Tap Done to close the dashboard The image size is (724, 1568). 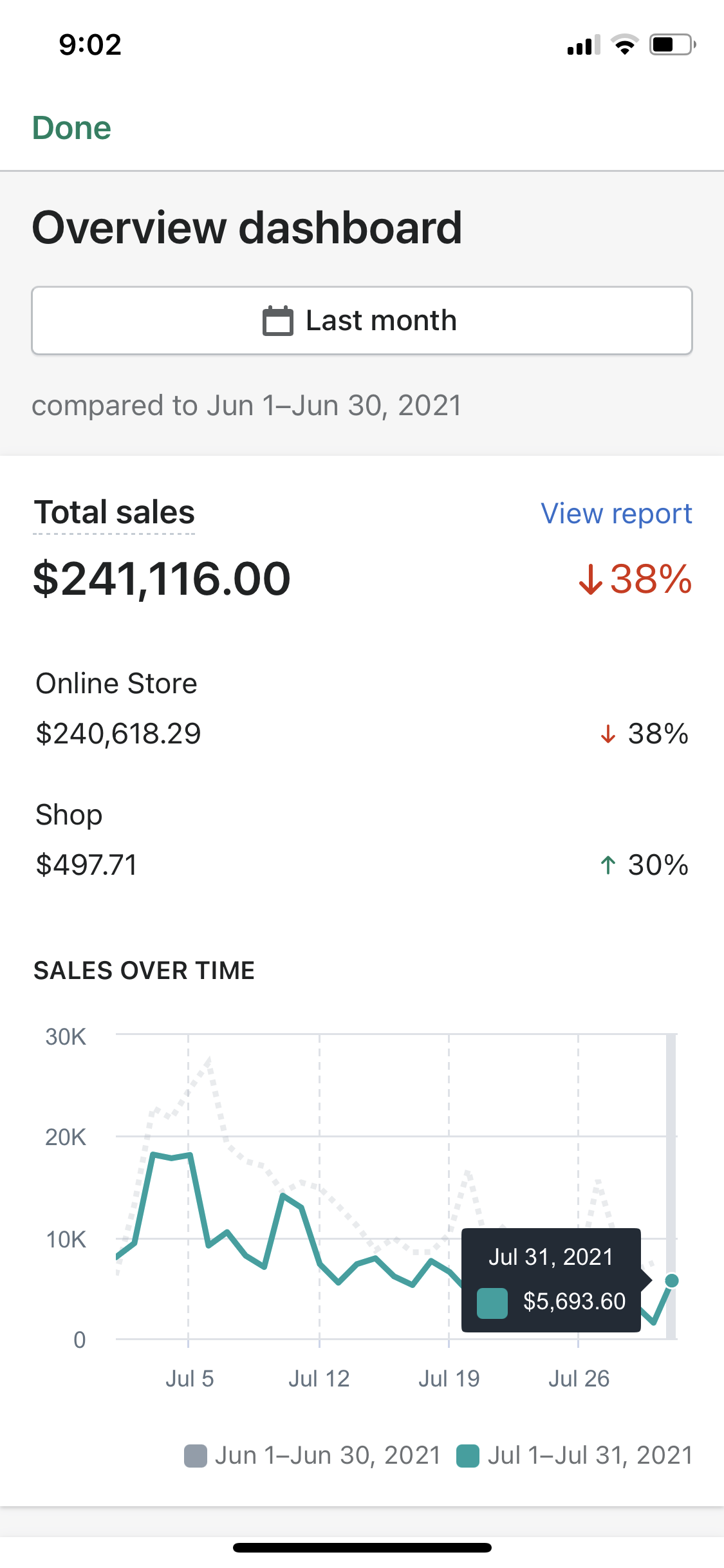pyautogui.click(x=72, y=128)
